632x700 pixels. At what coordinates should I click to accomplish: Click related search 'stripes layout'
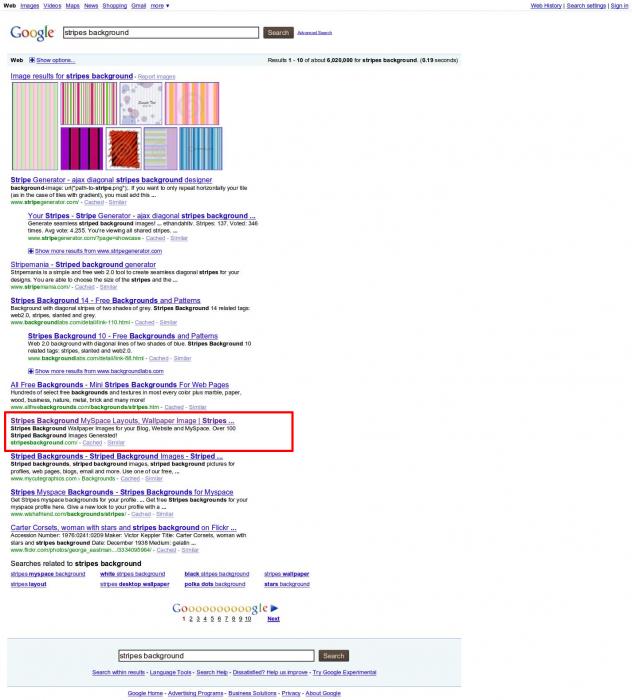28,584
